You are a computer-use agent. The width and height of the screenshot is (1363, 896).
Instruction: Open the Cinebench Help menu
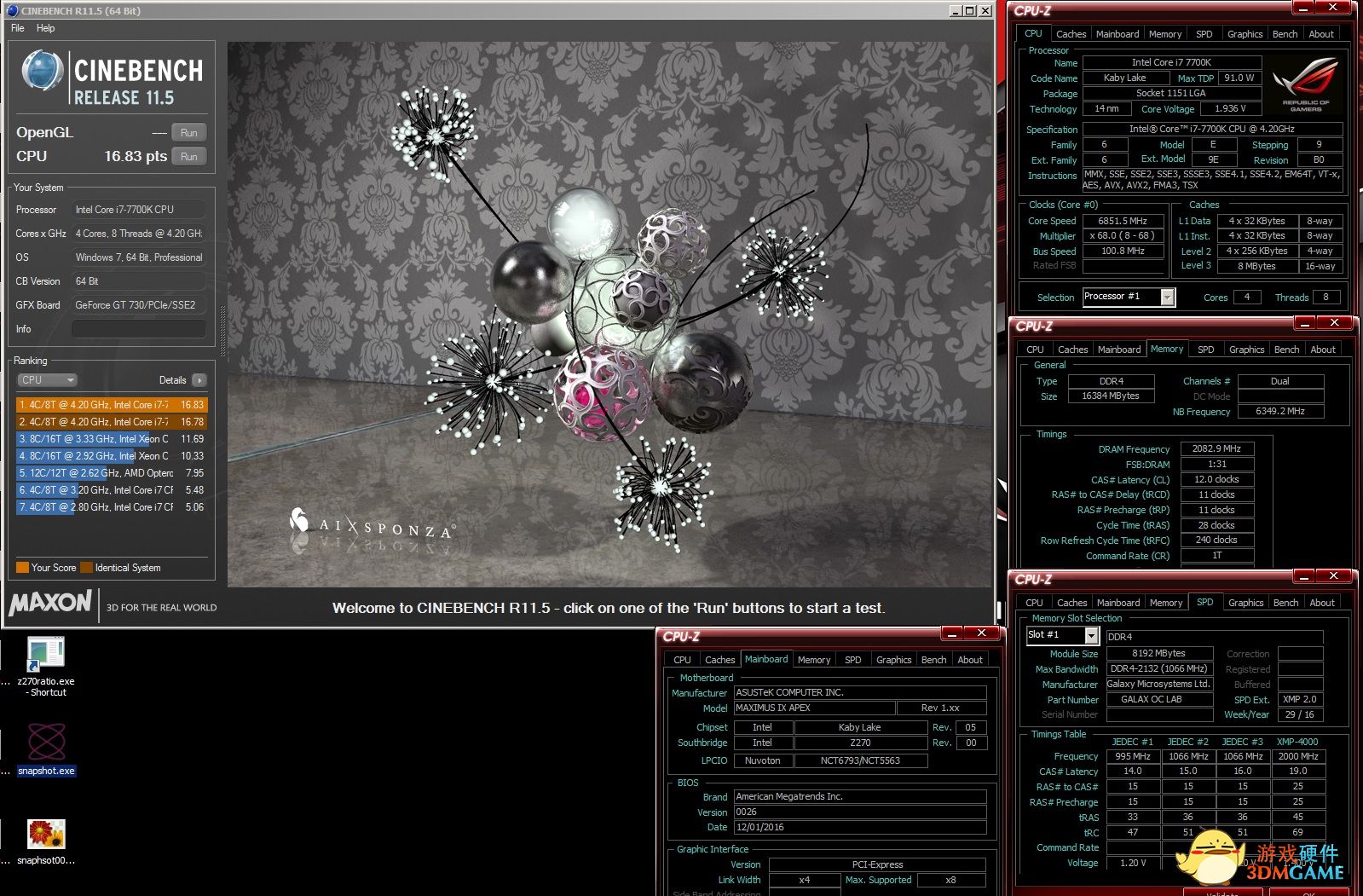coord(46,28)
